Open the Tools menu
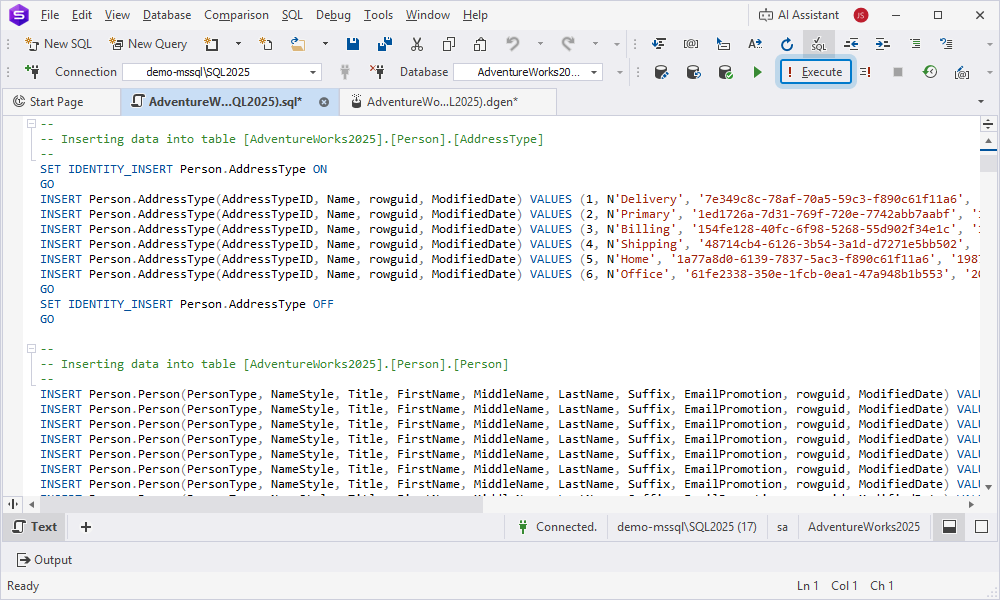Viewport: 1000px width, 600px height. tap(378, 15)
